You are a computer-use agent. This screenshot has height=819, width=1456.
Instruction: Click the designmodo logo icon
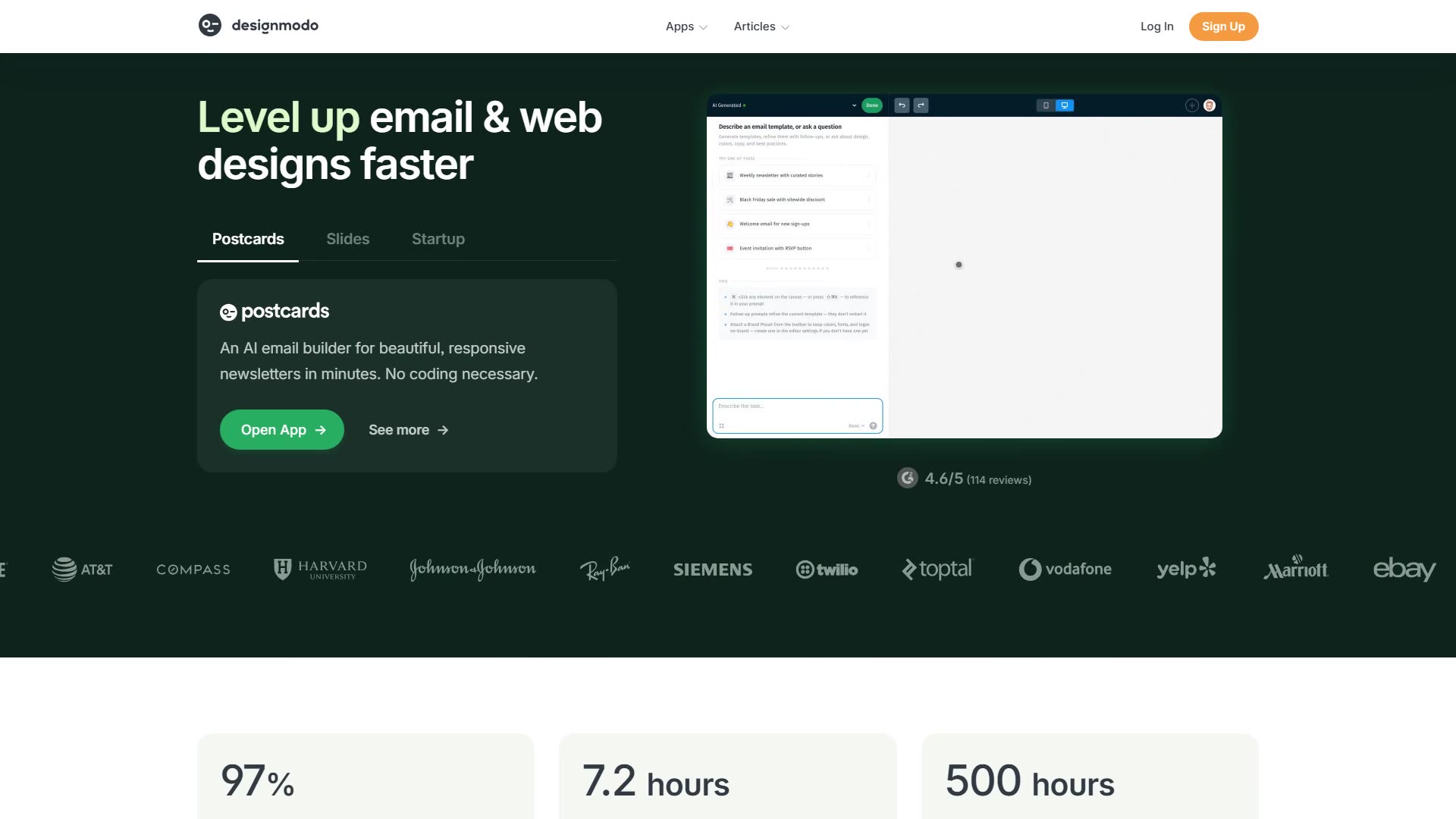pos(210,25)
